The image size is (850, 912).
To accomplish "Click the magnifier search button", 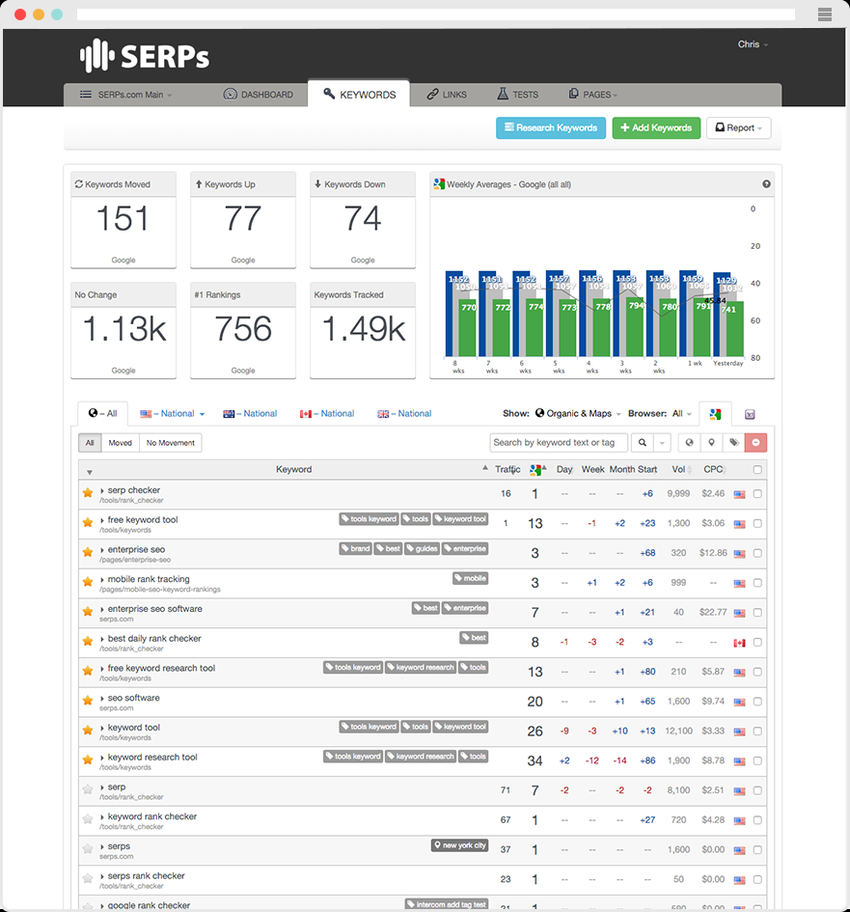I will click(x=642, y=442).
